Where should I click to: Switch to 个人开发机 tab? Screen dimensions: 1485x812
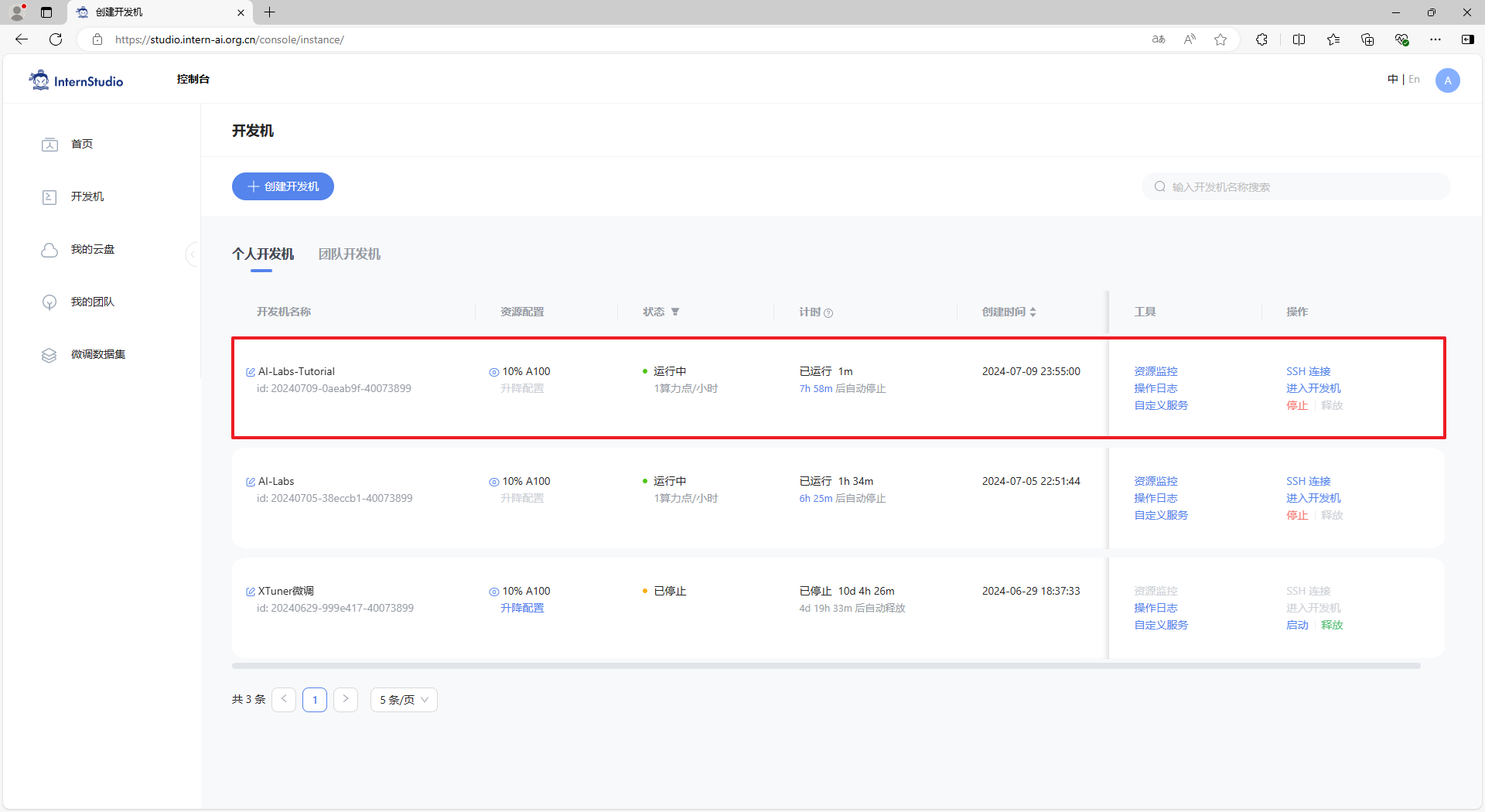(x=263, y=254)
